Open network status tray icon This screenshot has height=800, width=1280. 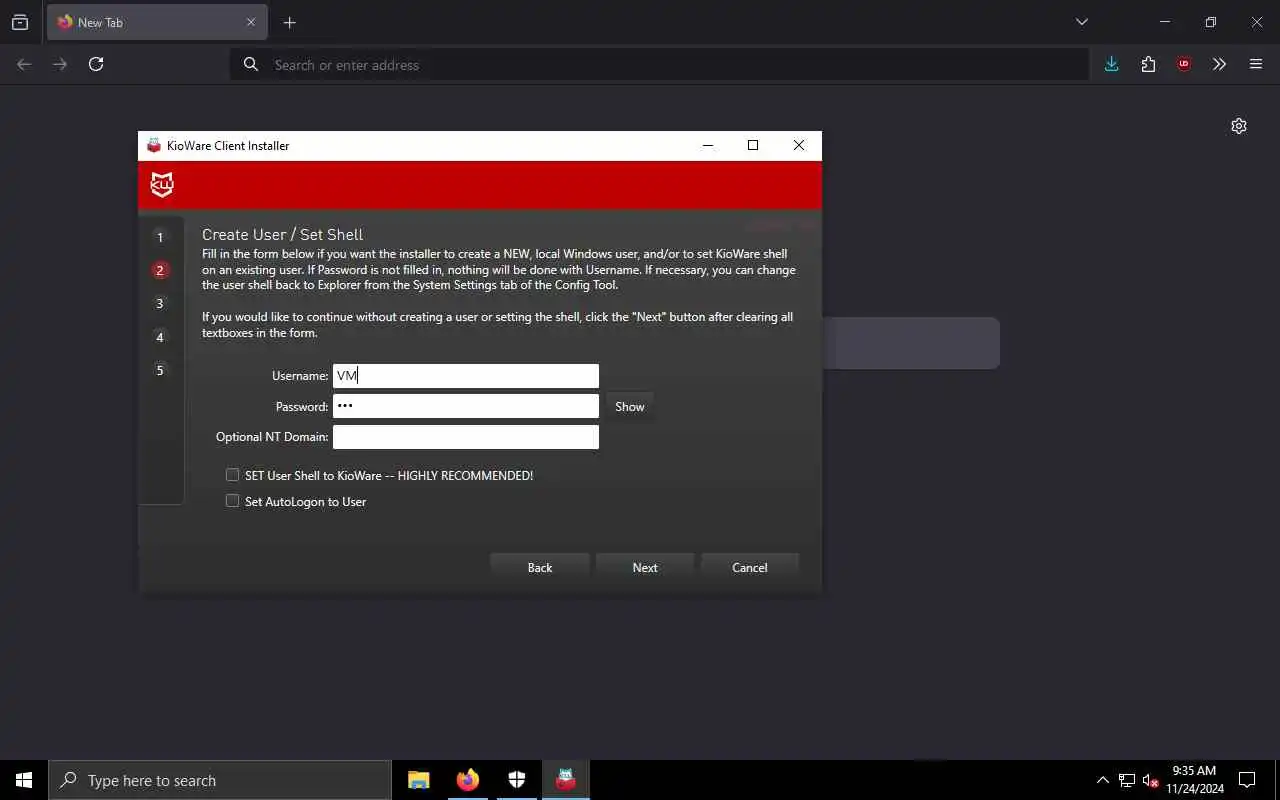1127,780
